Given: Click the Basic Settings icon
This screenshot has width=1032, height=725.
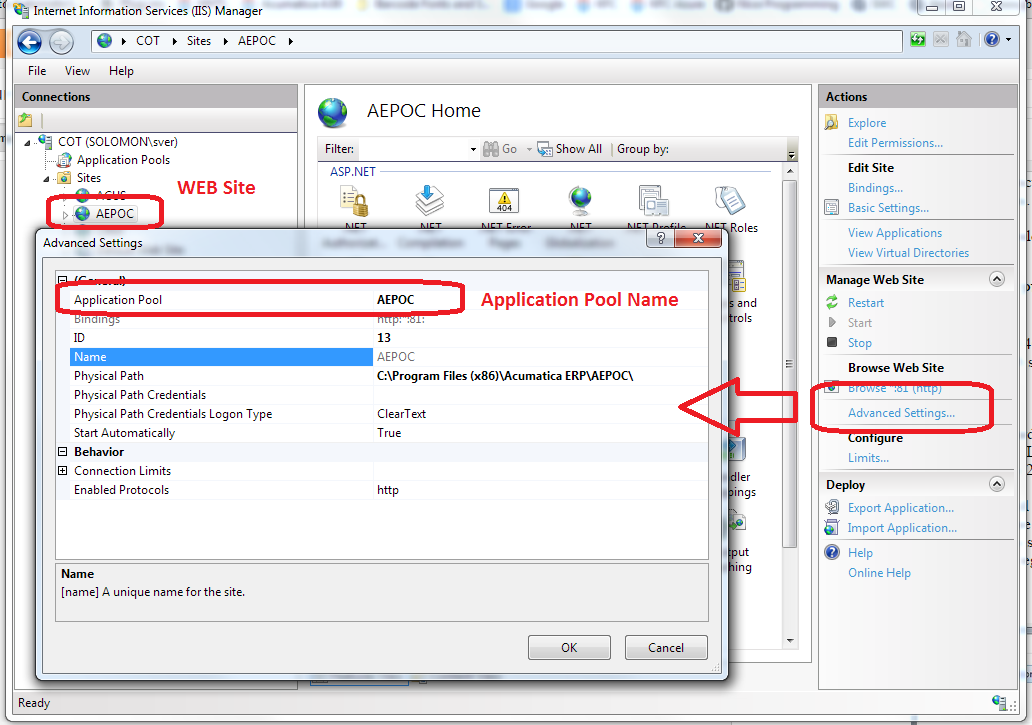Looking at the screenshot, I should point(832,208).
